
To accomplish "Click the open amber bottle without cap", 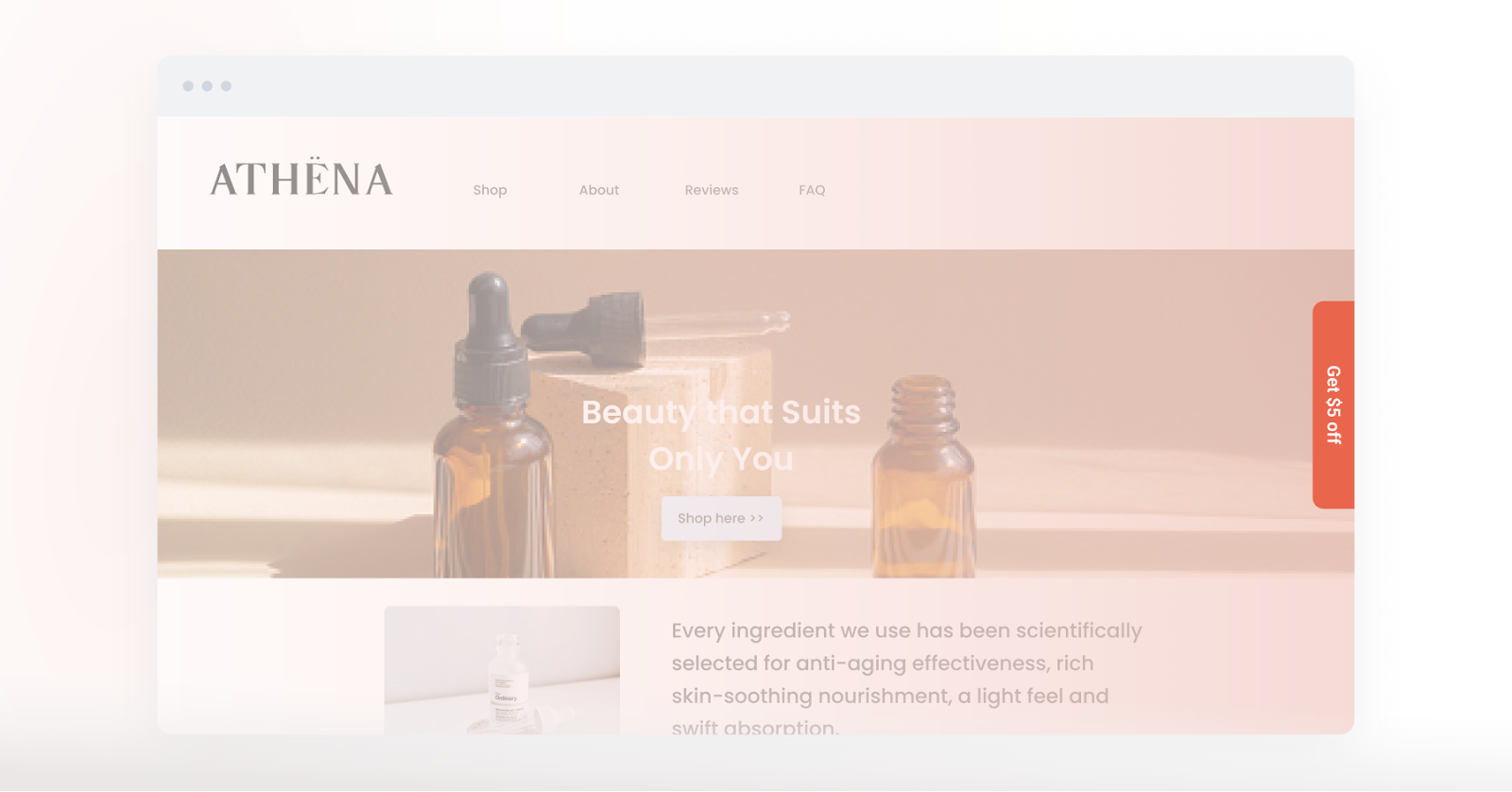I will [x=922, y=477].
